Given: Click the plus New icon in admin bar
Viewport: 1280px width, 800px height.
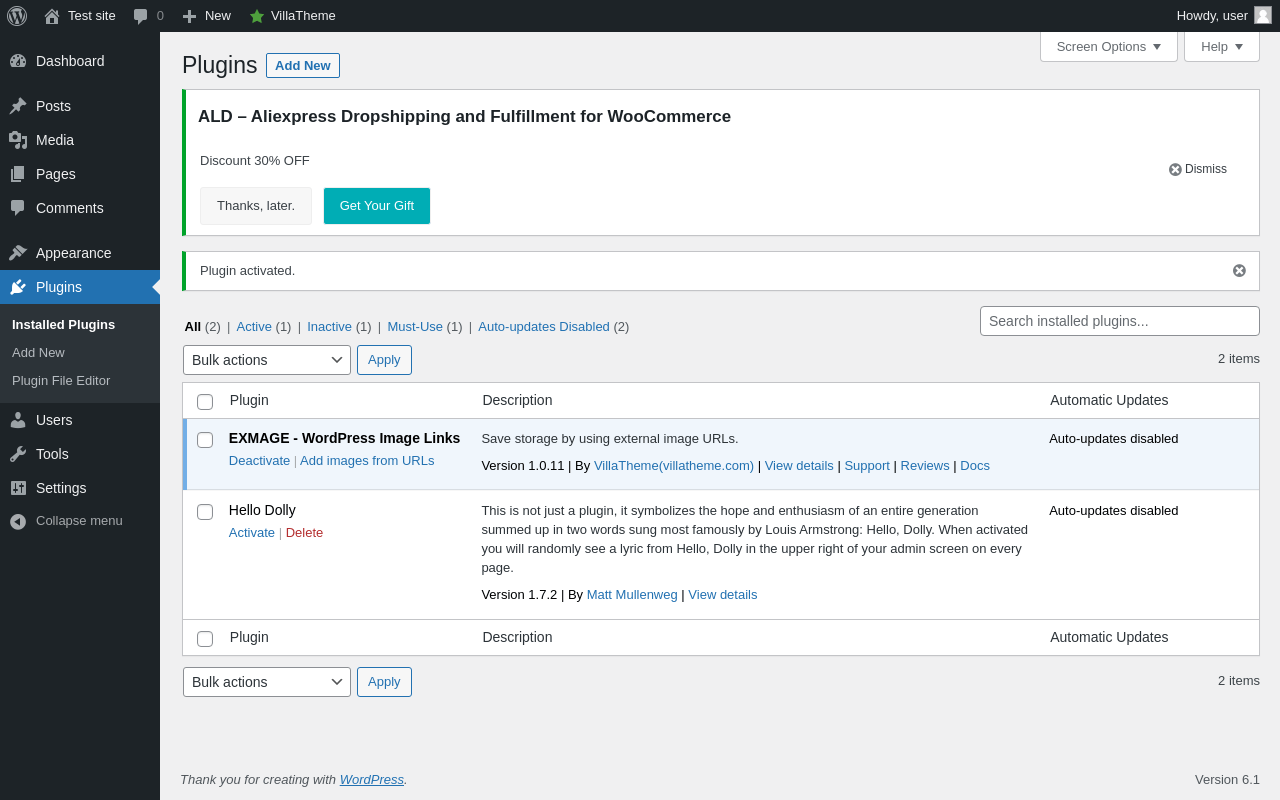Looking at the screenshot, I should (x=189, y=16).
